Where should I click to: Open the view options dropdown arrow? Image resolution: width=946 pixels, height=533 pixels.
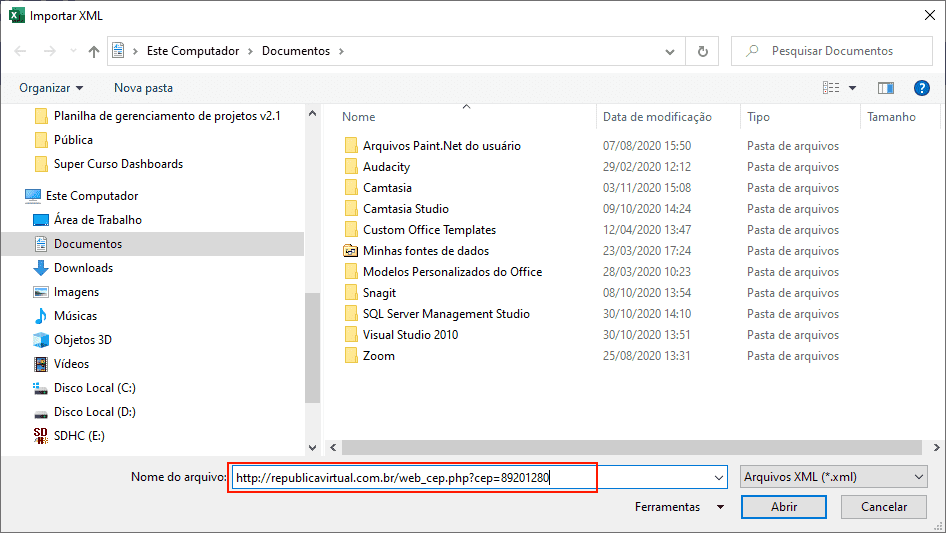pyautogui.click(x=852, y=88)
